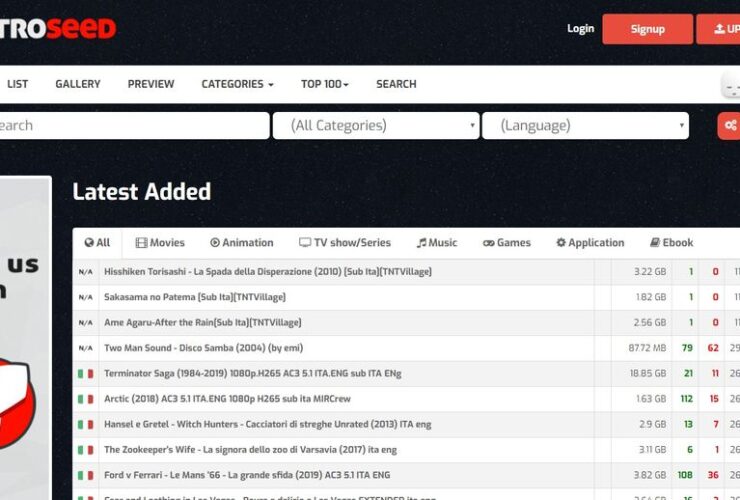
Task: Select the Games tab
Action: coord(507,243)
